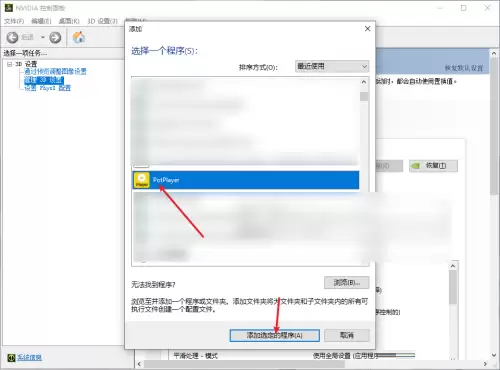Viewport: 500px width, 370px height.
Task: Click the 系统信息 link
Action: (x=29, y=357)
